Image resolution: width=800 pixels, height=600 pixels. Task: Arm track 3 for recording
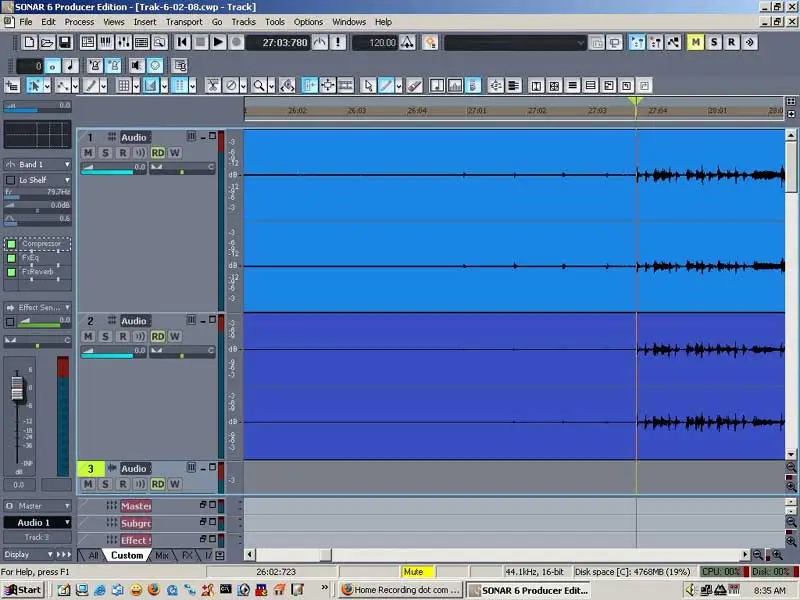click(122, 484)
